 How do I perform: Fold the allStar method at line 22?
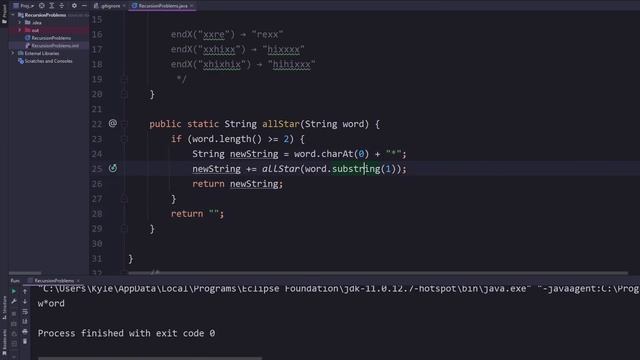tap(124, 124)
